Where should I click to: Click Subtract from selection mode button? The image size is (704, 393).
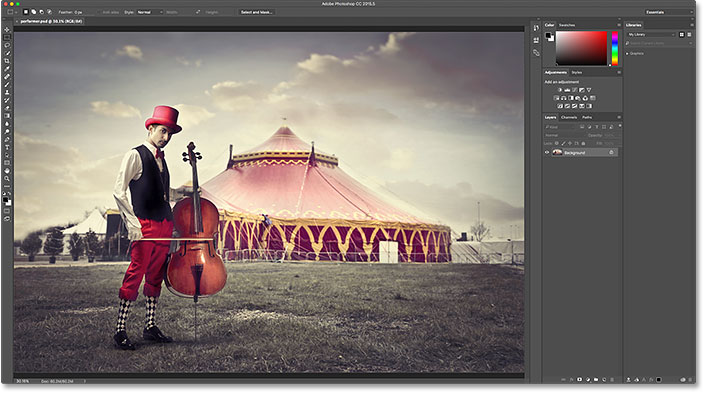tap(41, 12)
